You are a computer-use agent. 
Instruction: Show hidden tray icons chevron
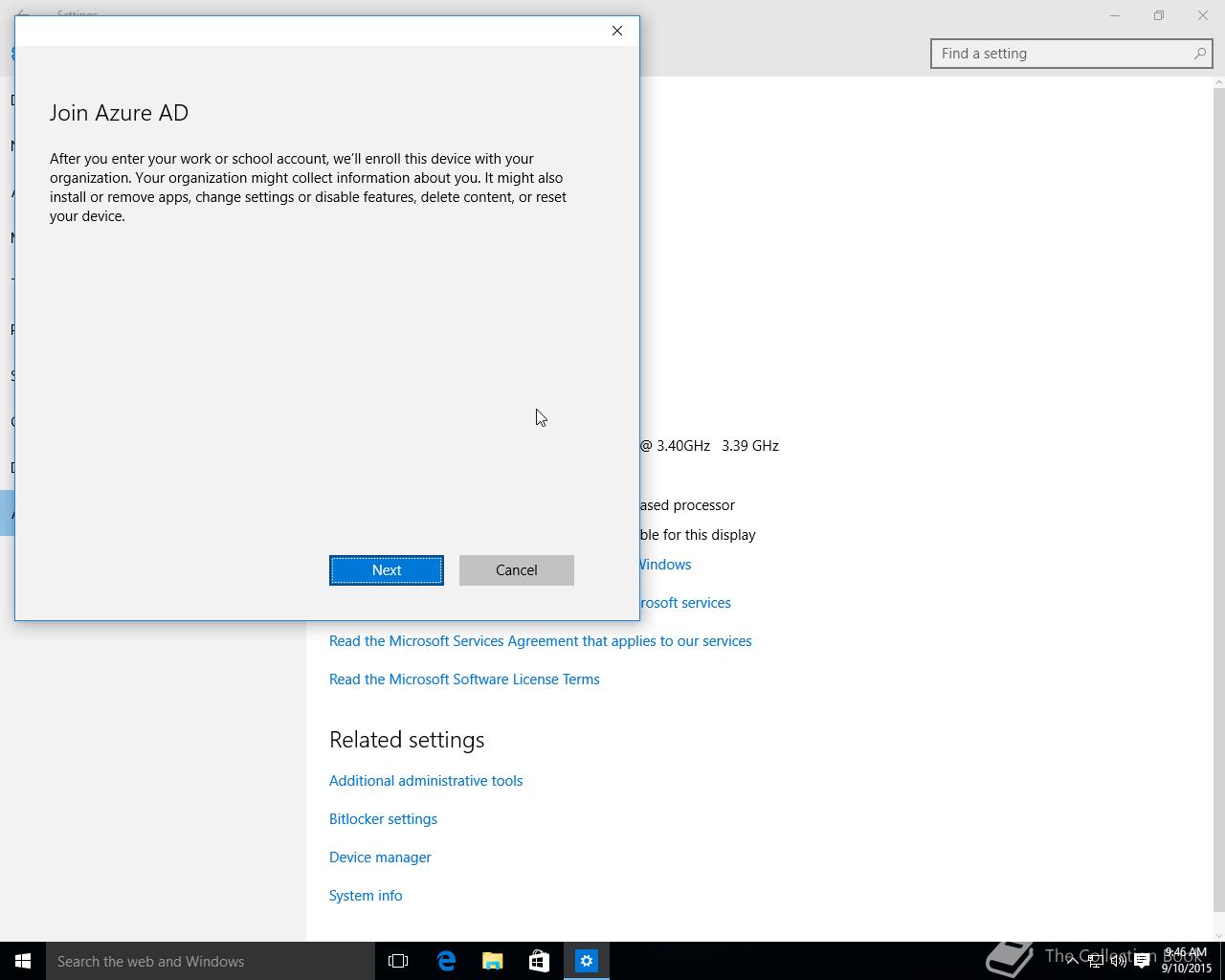[1073, 961]
